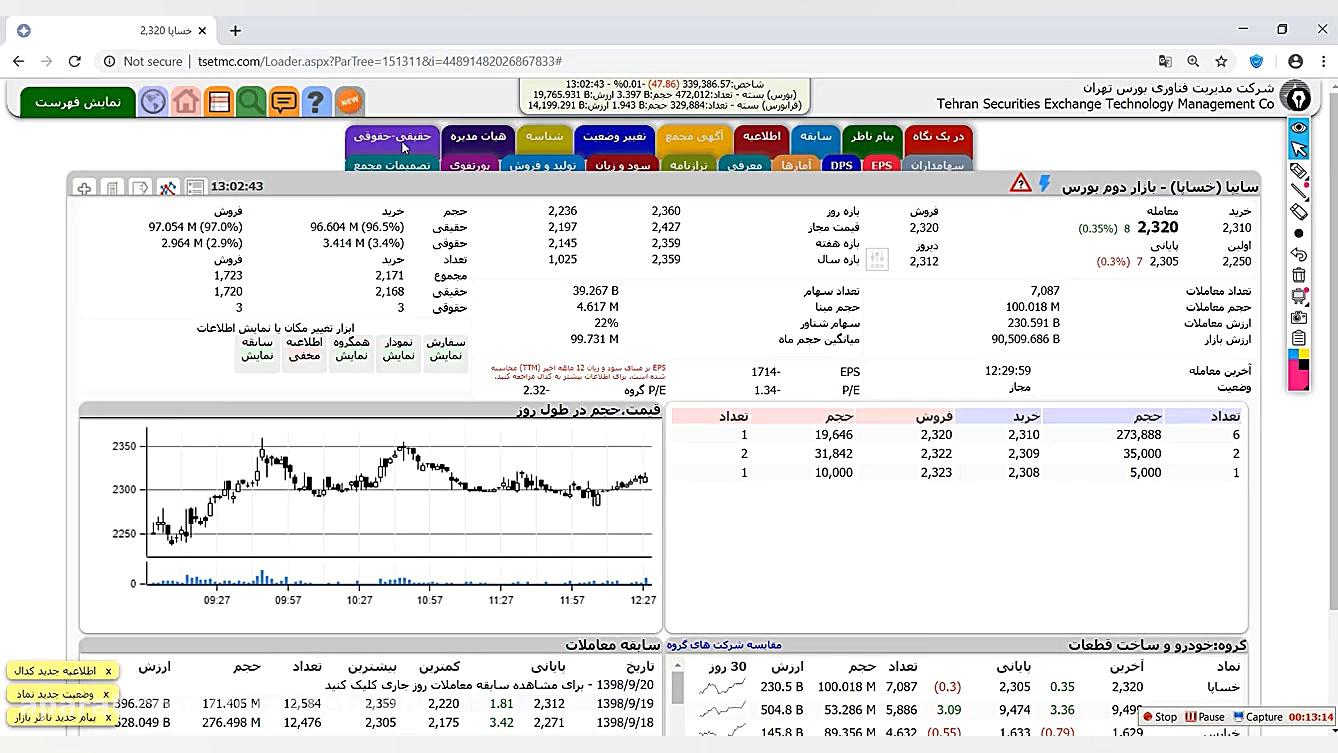Image resolution: width=1338 pixels, height=753 pixels.
Task: Open the question mark help icon
Action: pos(316,101)
